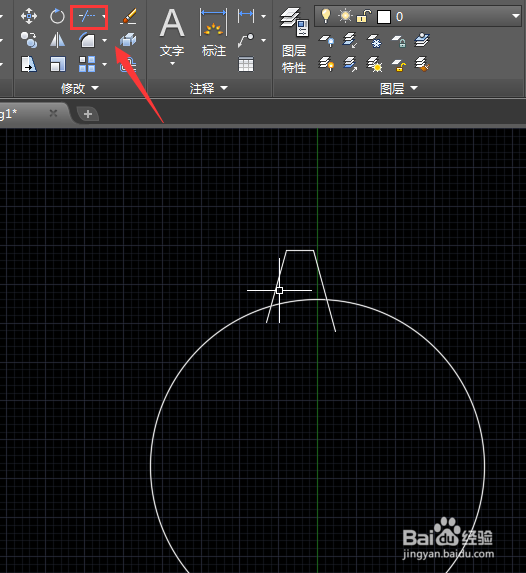This screenshot has width=526, height=573.
Task: Click the layer Off tool icon
Action: [x=326, y=41]
